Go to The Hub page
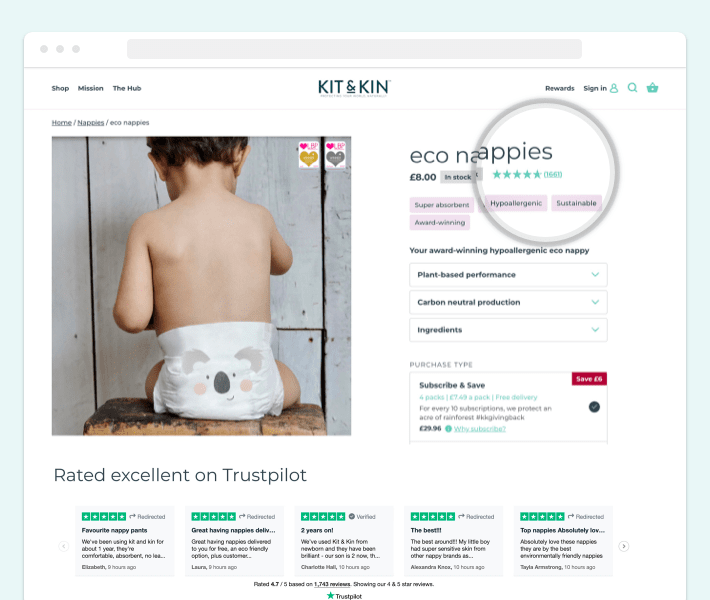Viewport: 710px width, 600px height. (x=127, y=88)
